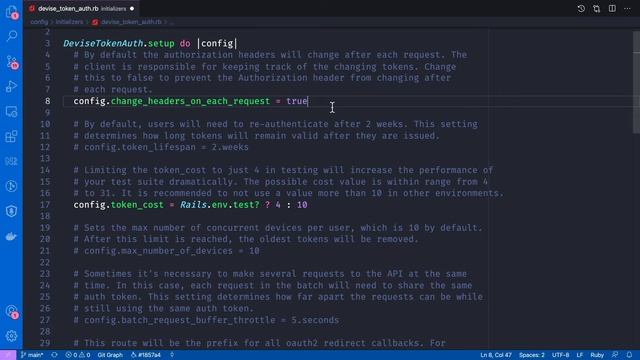The width and height of the screenshot is (640, 360).
Task: Open the Search view in the activity bar
Action: pyautogui.click(x=11, y=36)
